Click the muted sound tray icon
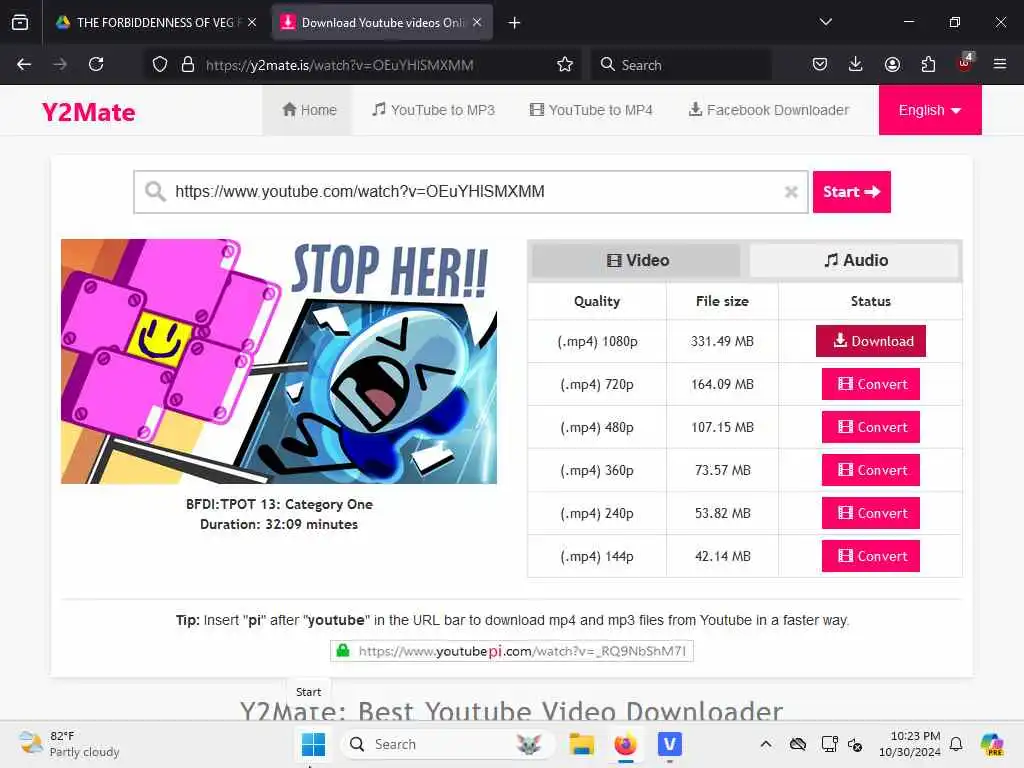The width and height of the screenshot is (1024, 768). [x=855, y=744]
